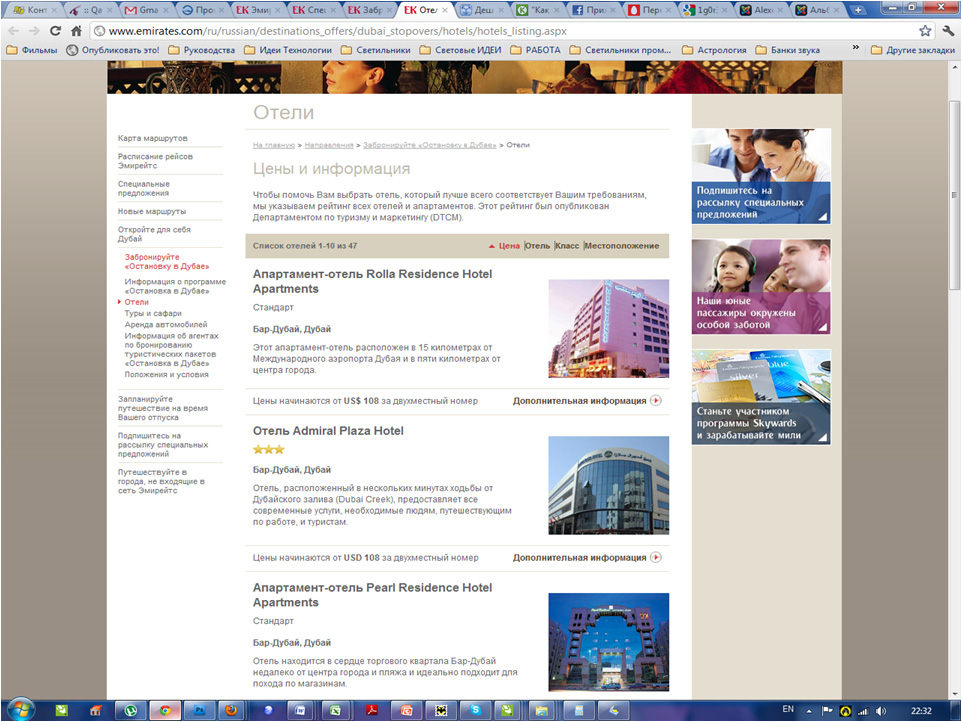Switch to the Gmail tab

pyautogui.click(x=145, y=10)
